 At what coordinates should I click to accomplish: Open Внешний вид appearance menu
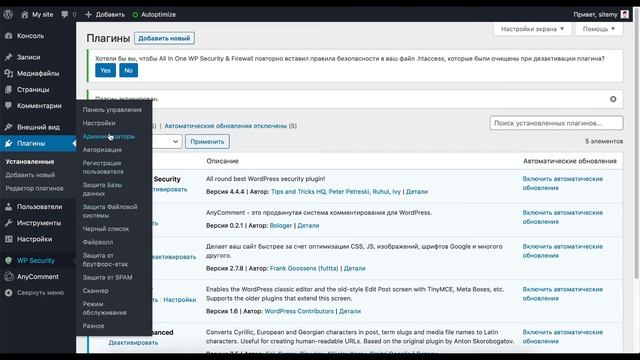(38, 127)
